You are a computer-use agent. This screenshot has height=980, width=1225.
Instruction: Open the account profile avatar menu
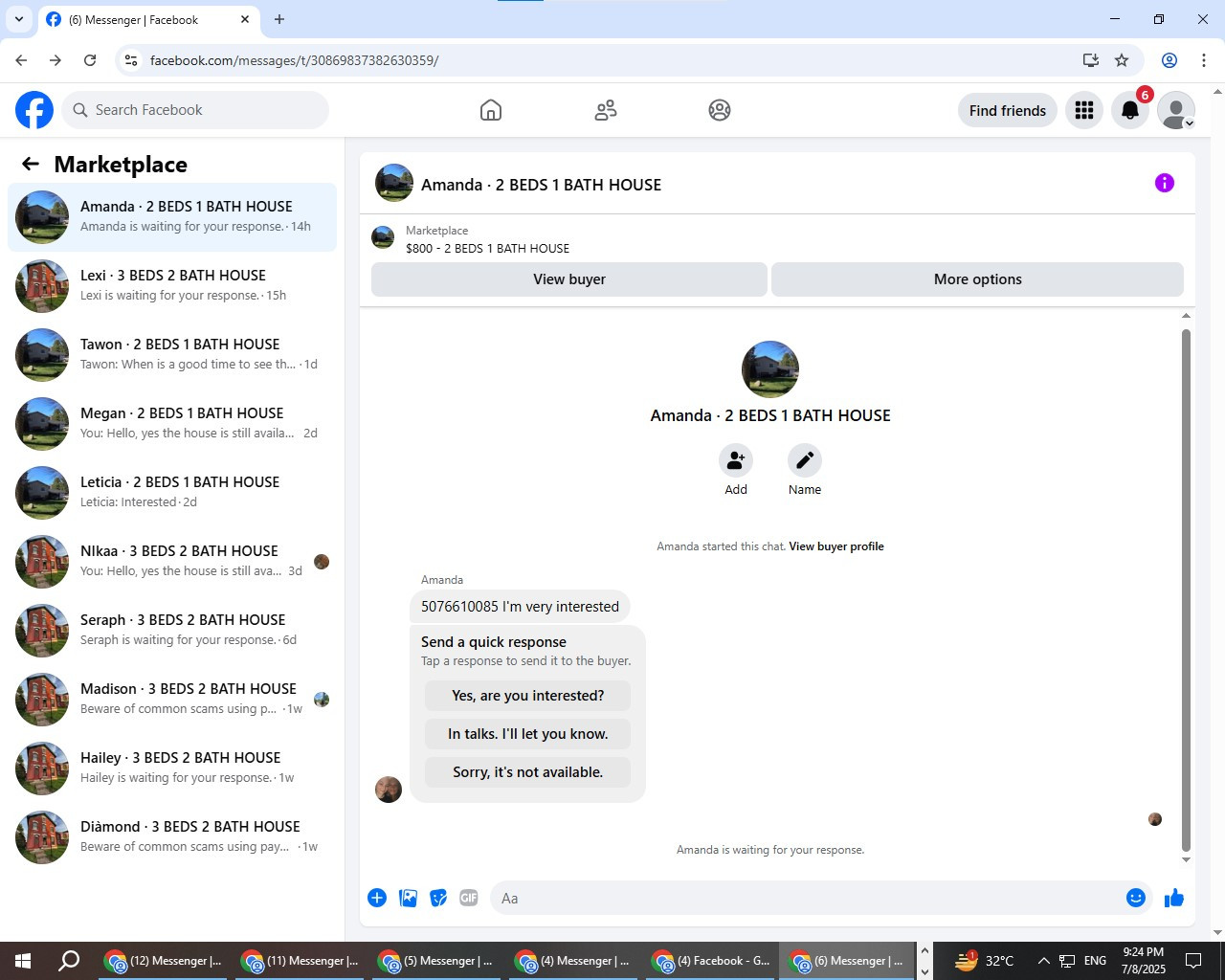tap(1176, 110)
